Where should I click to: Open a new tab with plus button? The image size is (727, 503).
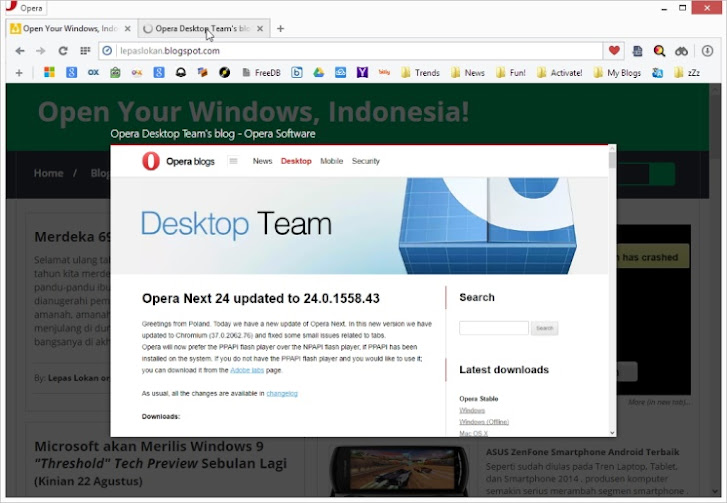280,29
